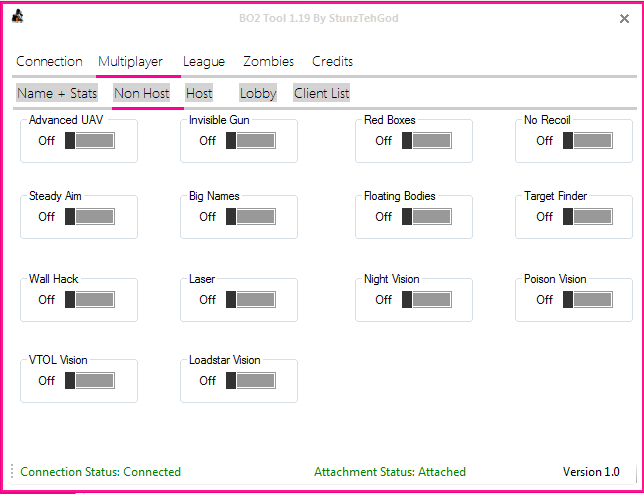Enable the No Recoil switch
Viewport: 644px width, 494px height.
pos(587,141)
